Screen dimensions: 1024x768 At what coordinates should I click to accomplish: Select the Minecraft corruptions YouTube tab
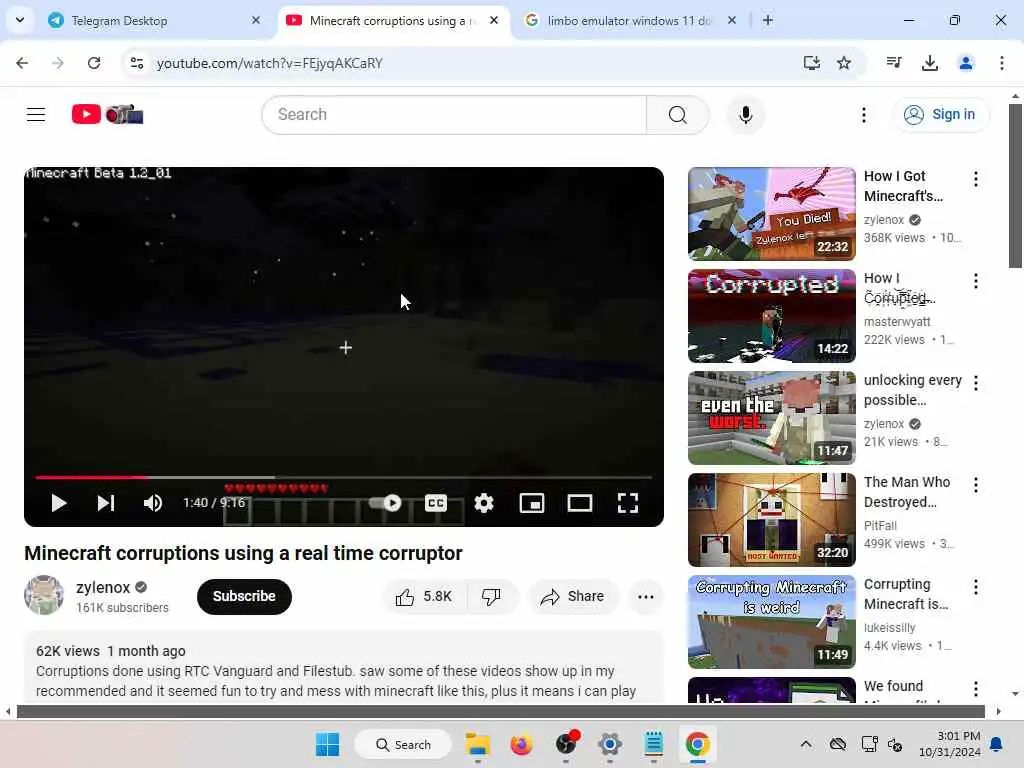click(x=392, y=21)
